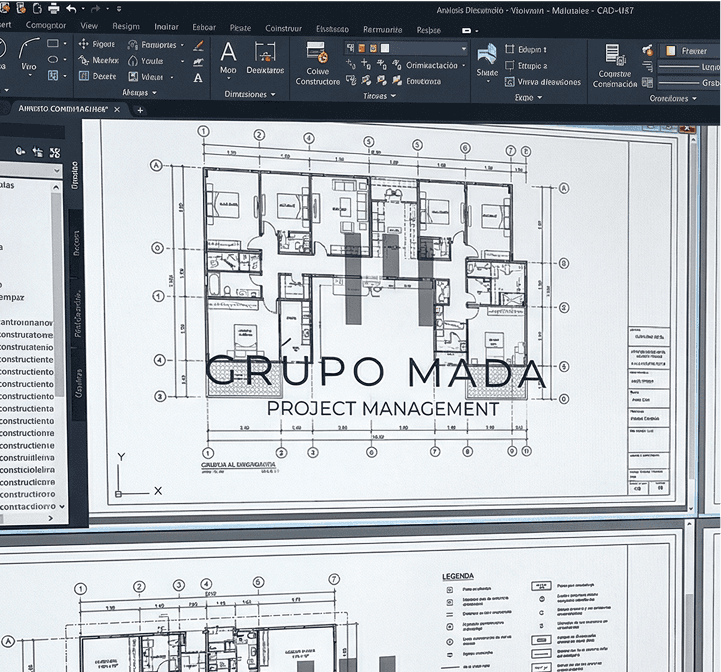
Task: Click the Edupn crop icon
Action: 509,49
